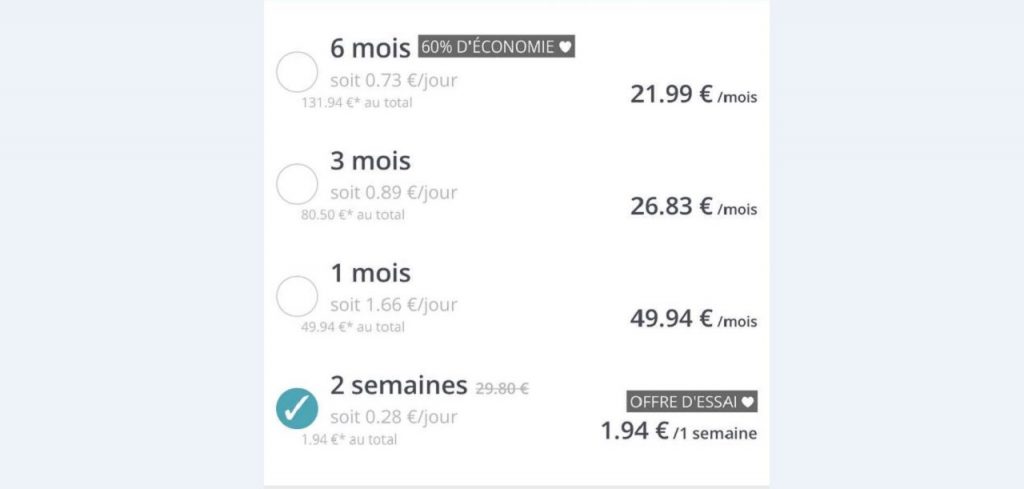This screenshot has height=489, width=1024.
Task: Select the 6 mois radio button
Action: point(296,73)
